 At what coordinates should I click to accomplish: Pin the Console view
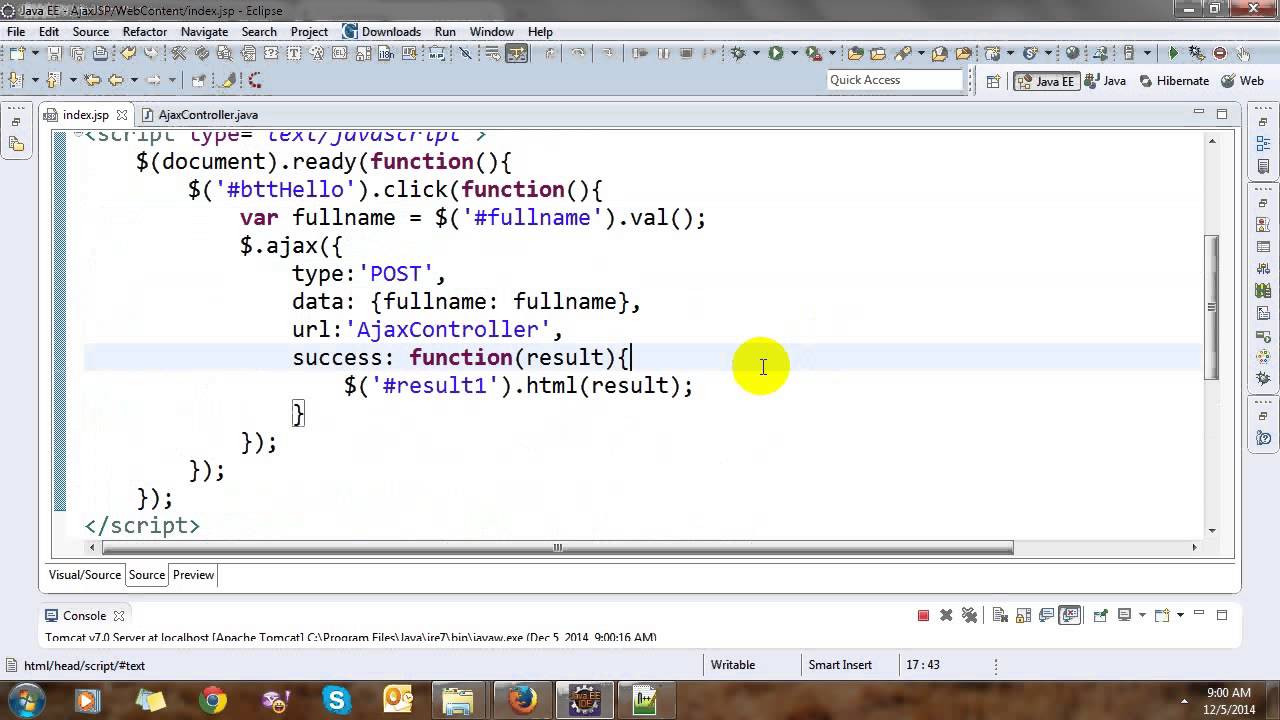tap(1100, 615)
